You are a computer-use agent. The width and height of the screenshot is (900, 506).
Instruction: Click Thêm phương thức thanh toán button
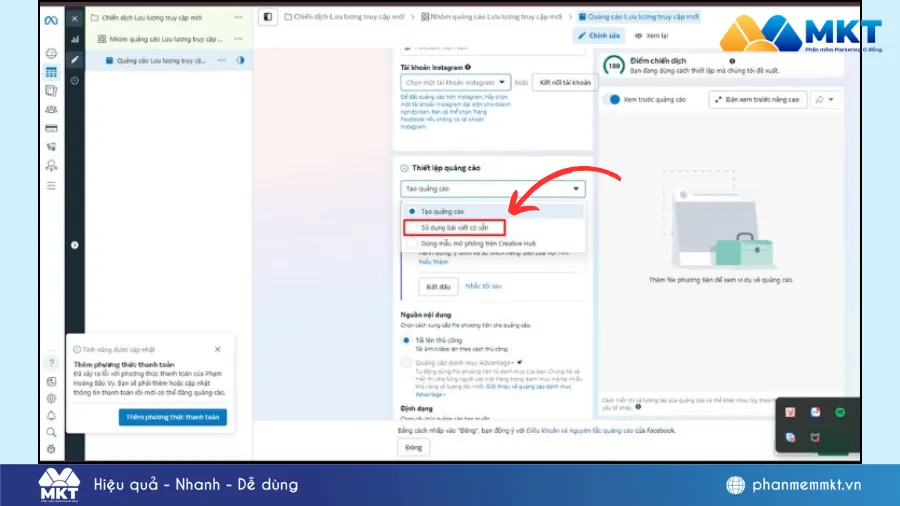[172, 417]
